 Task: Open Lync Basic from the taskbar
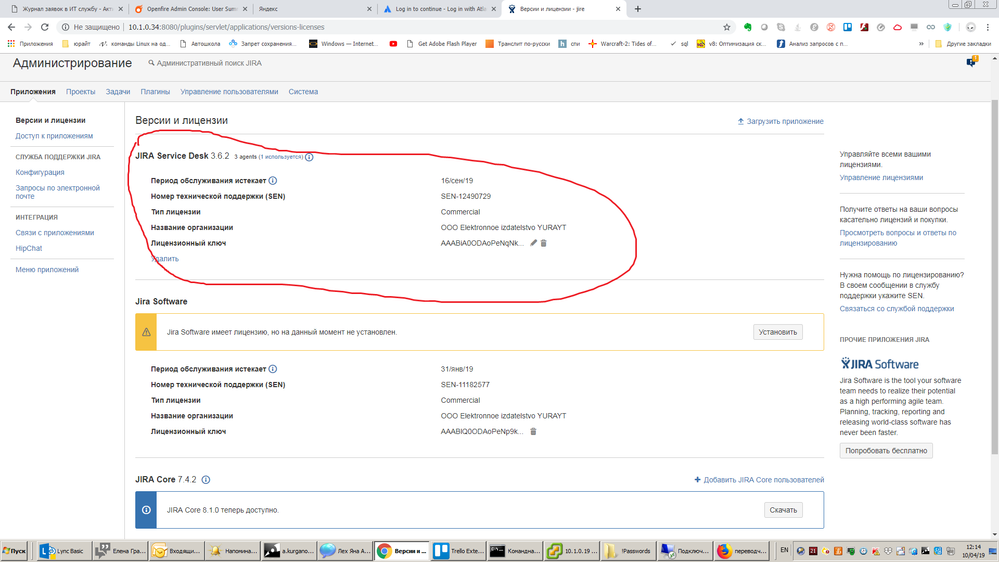click(x=62, y=551)
